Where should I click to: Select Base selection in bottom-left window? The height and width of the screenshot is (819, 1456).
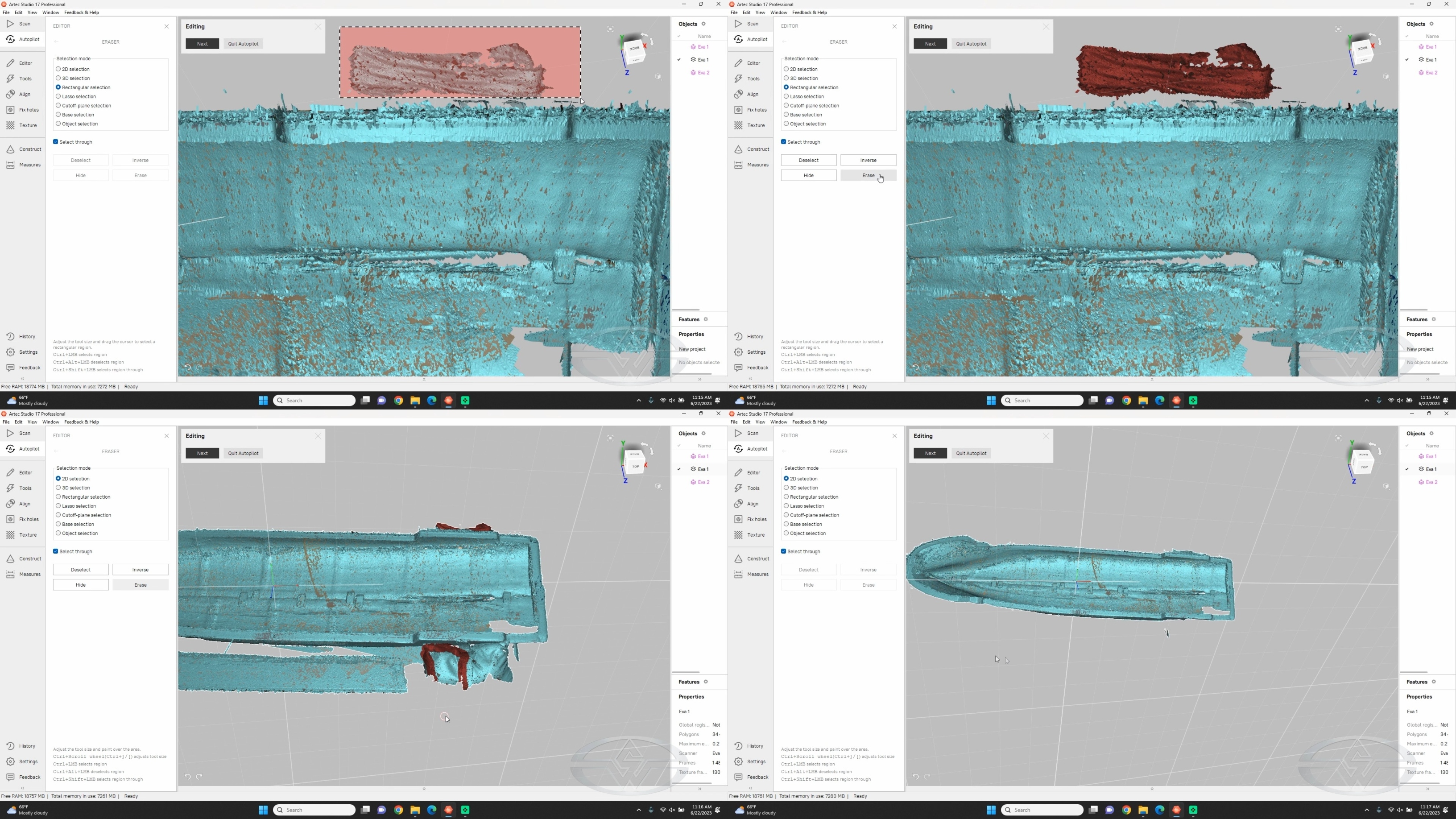pyautogui.click(x=74, y=525)
